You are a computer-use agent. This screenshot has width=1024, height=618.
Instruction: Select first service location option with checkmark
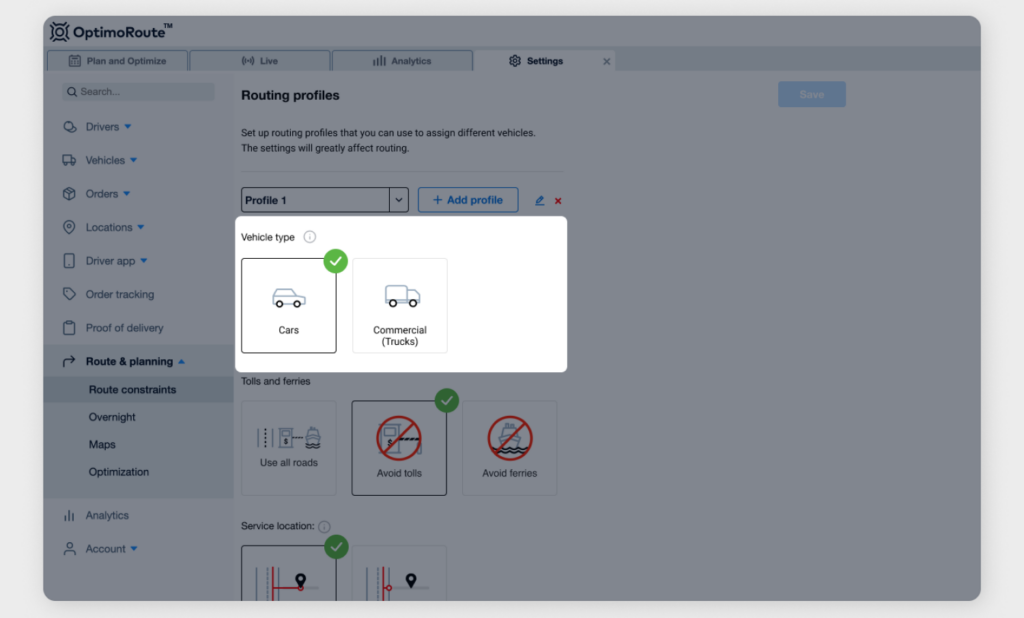tap(289, 574)
